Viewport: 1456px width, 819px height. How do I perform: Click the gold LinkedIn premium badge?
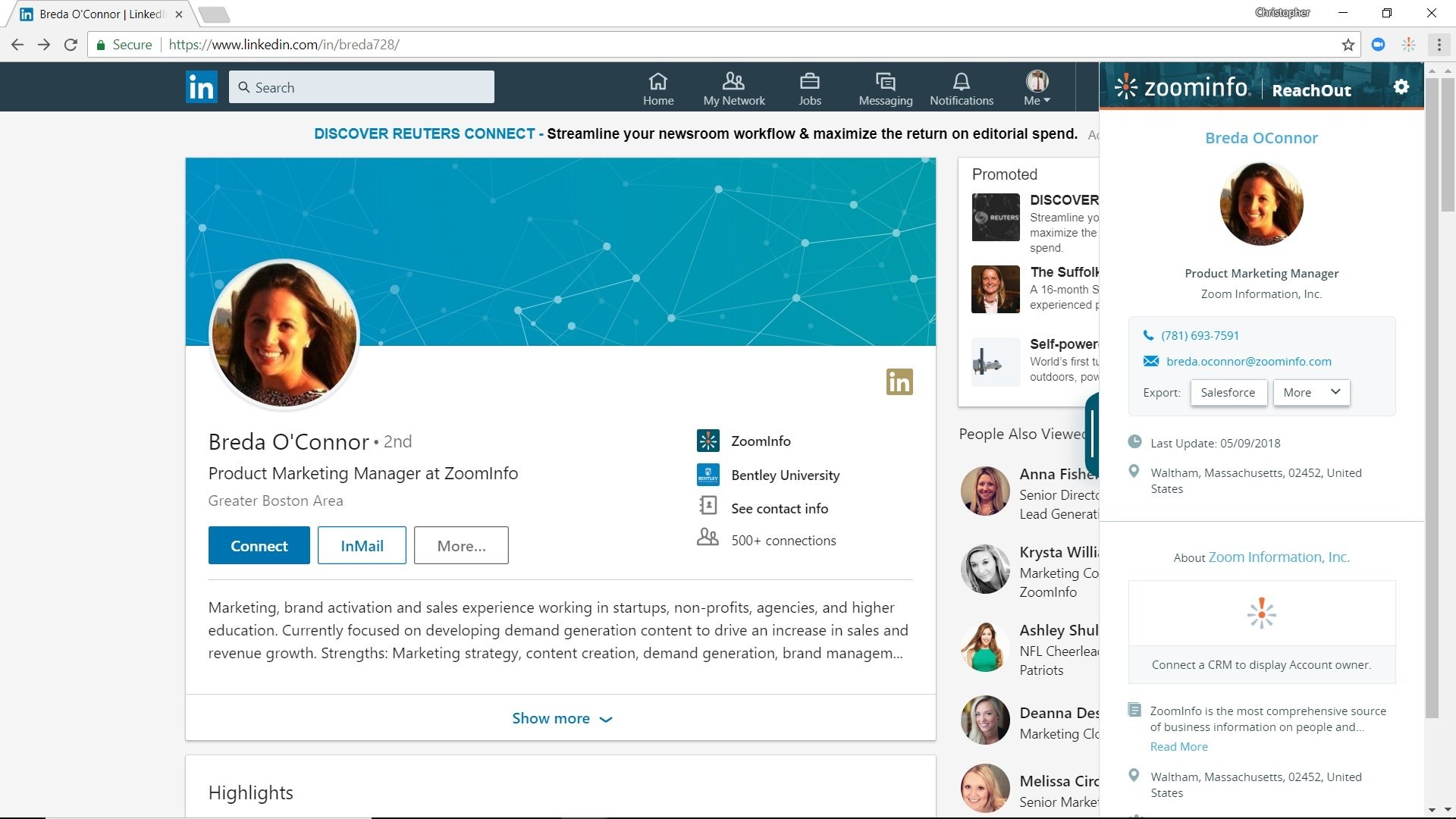(x=899, y=381)
